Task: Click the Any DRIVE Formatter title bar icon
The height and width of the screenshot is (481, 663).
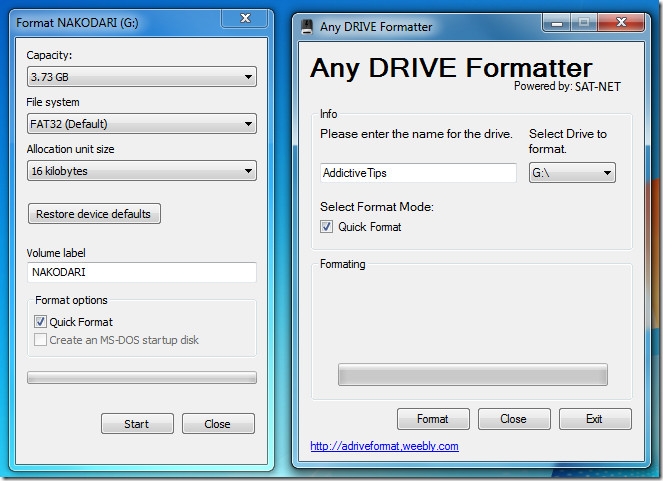Action: (307, 27)
